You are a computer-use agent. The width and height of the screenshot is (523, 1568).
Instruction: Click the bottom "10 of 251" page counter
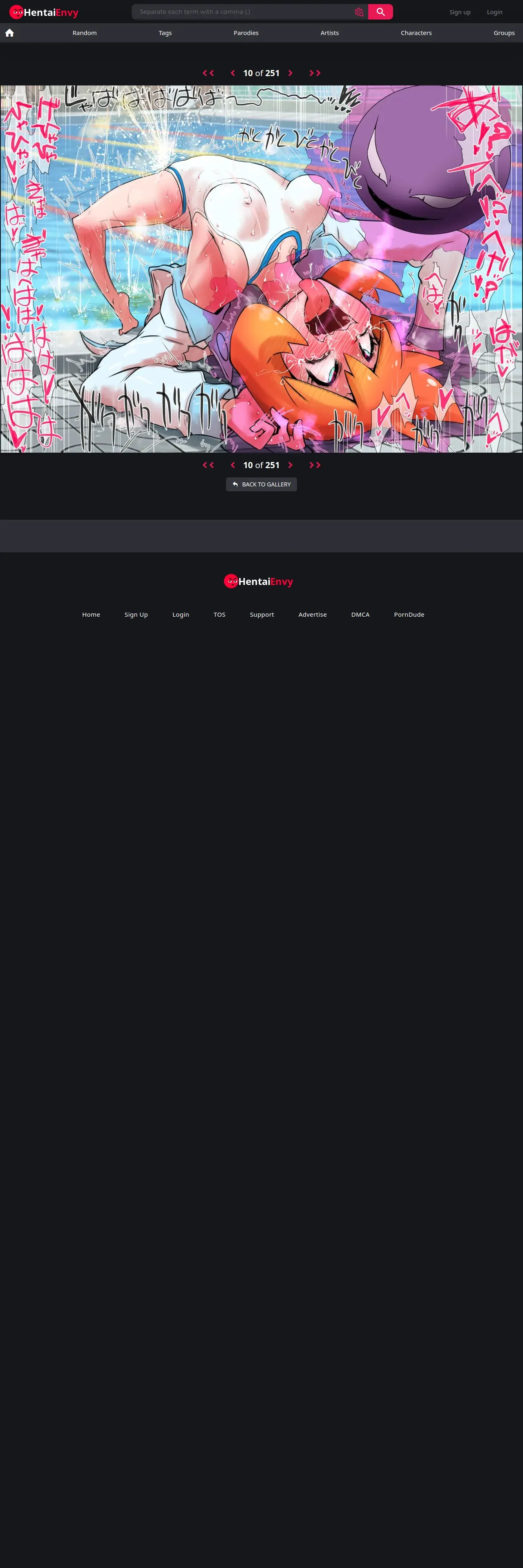(x=262, y=465)
